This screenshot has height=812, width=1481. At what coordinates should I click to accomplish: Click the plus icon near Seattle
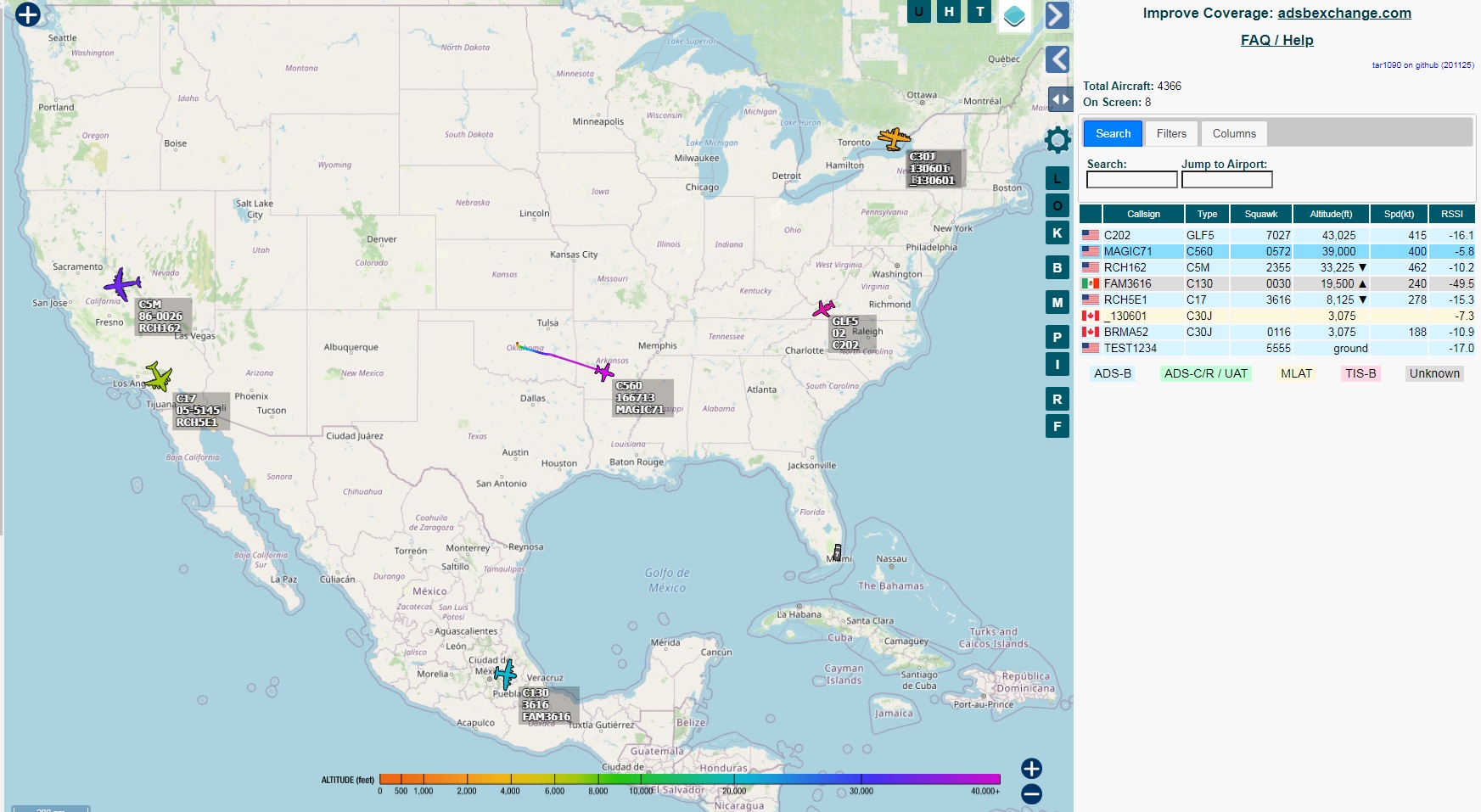tap(28, 14)
